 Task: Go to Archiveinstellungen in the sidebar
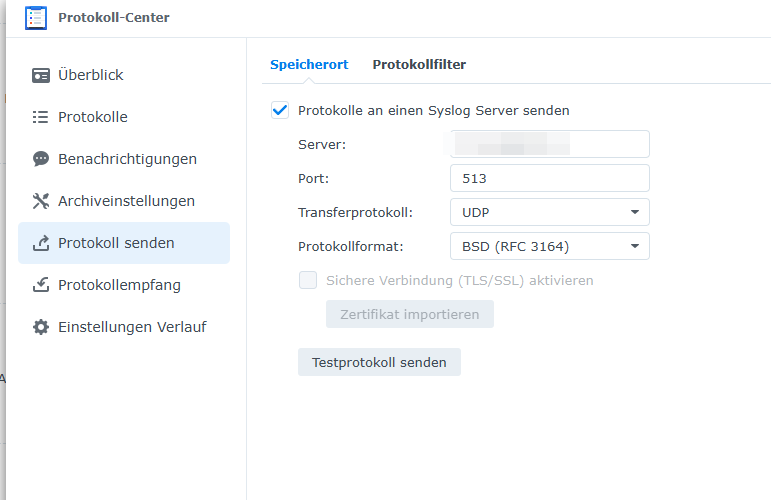point(126,201)
